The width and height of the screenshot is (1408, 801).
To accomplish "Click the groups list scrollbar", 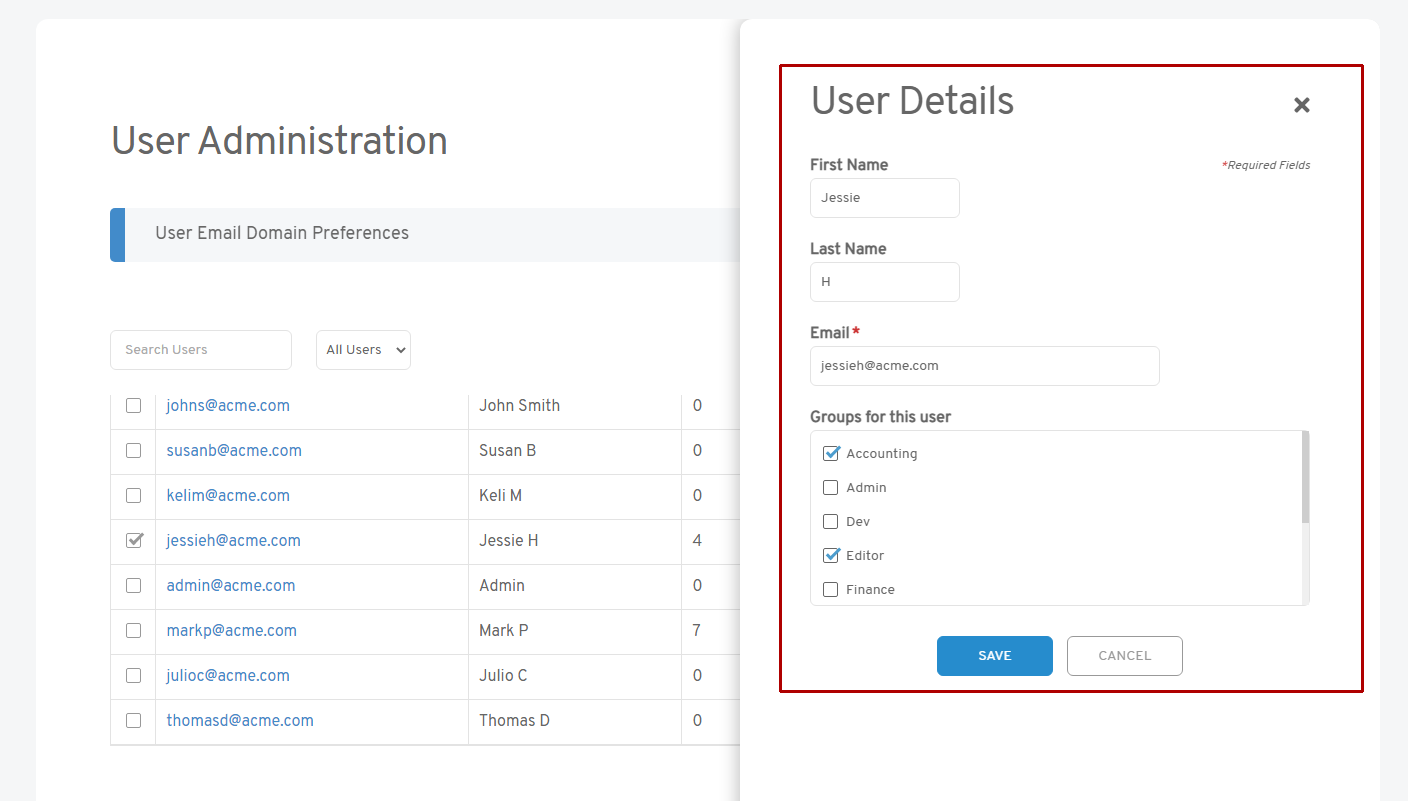I will [1305, 478].
